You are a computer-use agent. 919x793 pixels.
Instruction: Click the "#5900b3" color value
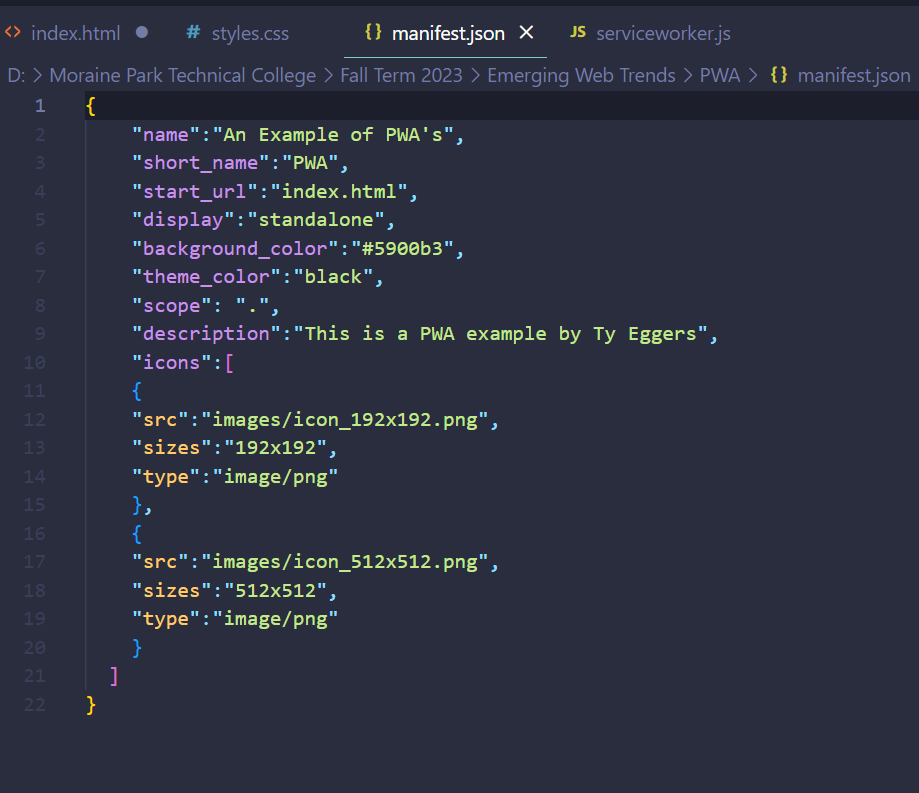click(402, 249)
